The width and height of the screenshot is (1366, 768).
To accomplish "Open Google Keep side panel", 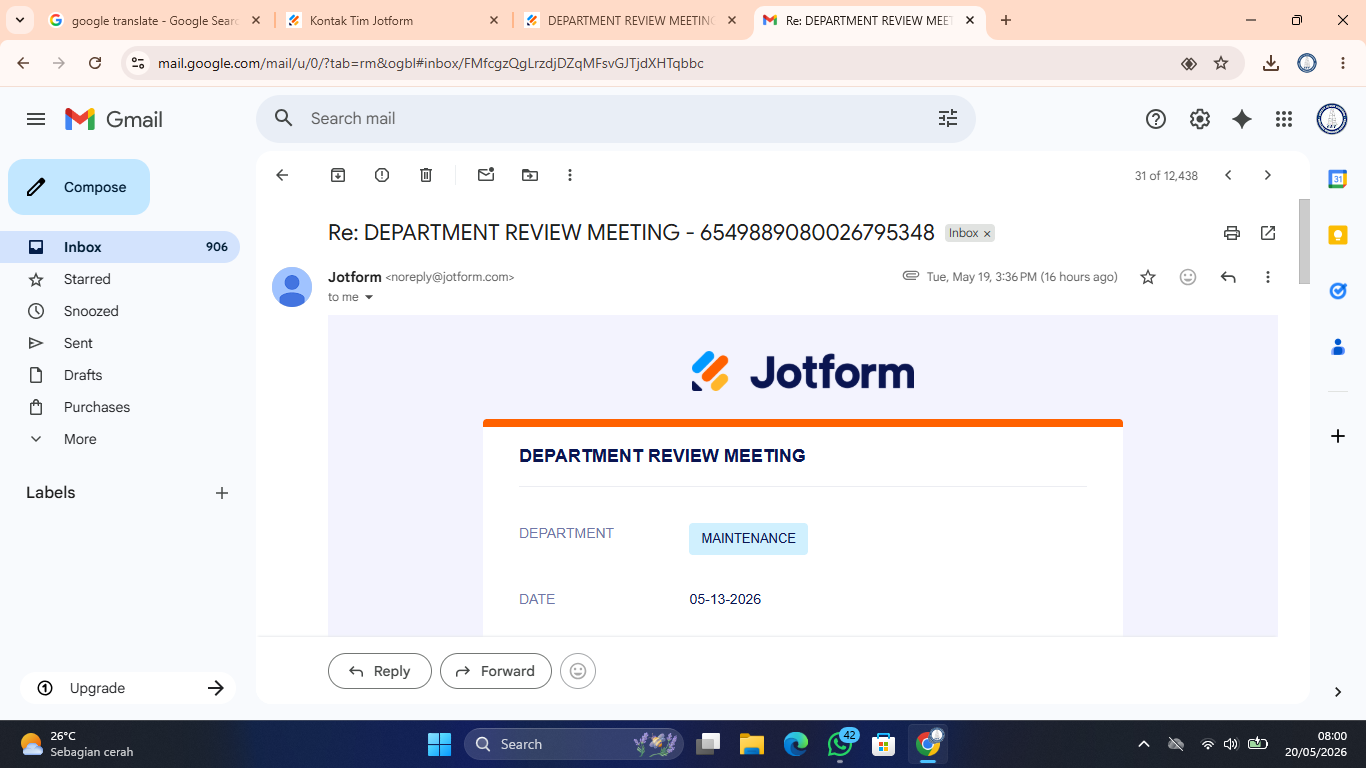I will pos(1338,235).
